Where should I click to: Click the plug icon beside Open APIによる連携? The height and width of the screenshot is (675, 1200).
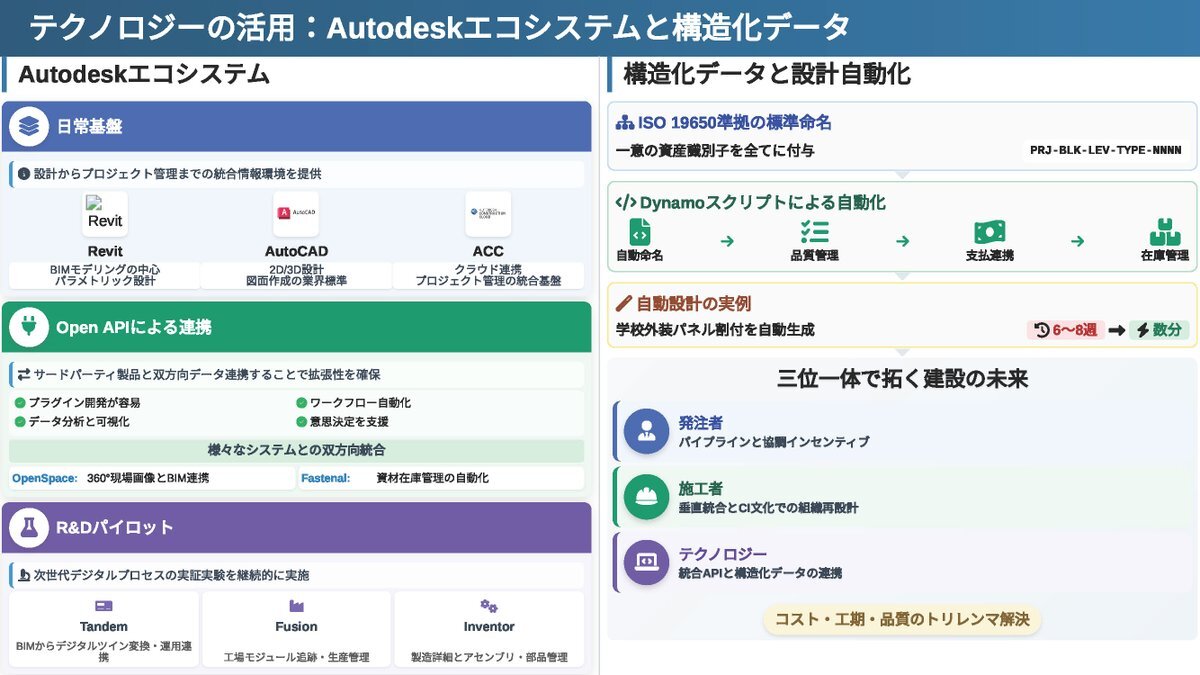coord(29,327)
